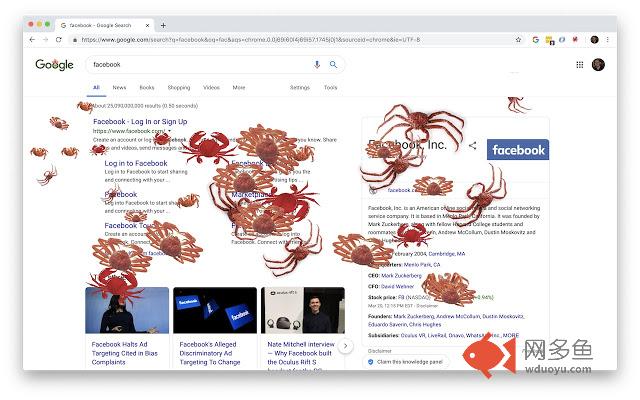Start voice search with microphone icon
Screen dimensions: 640x400
tap(317, 64)
